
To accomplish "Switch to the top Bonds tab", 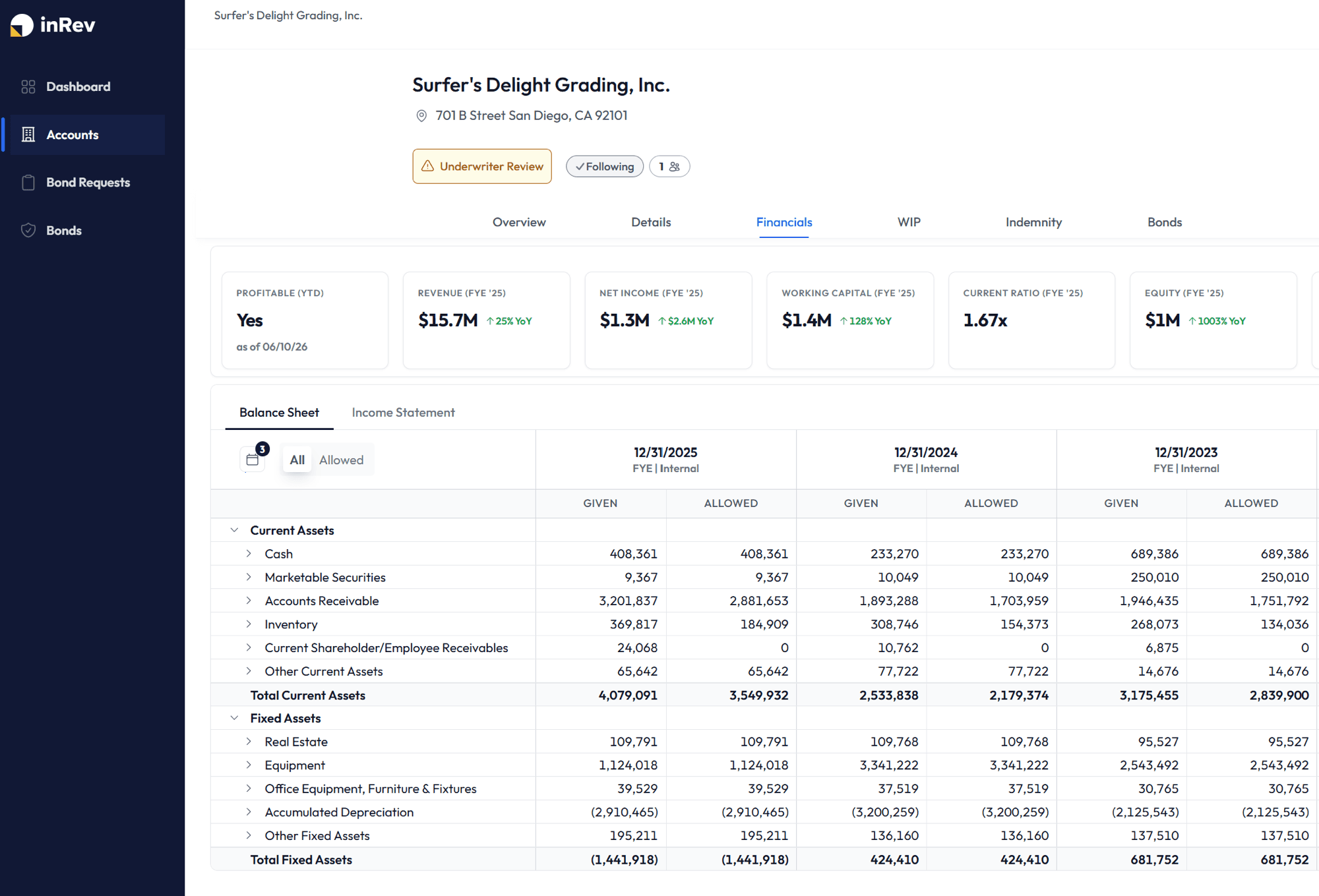I will click(1165, 222).
